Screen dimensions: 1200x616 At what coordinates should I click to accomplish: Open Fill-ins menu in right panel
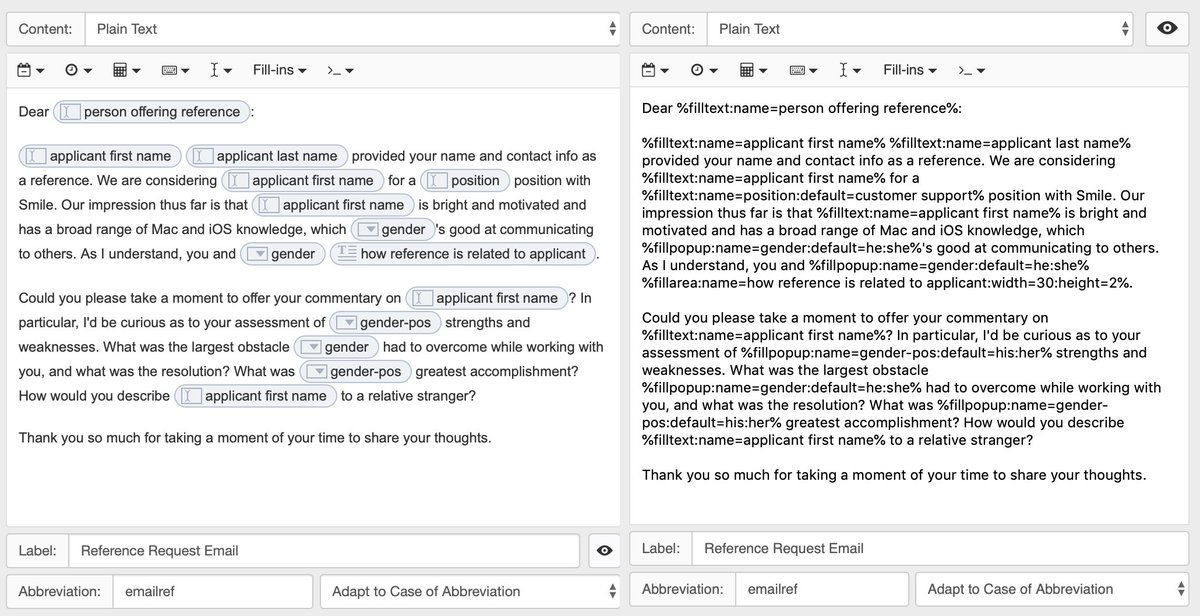(910, 70)
